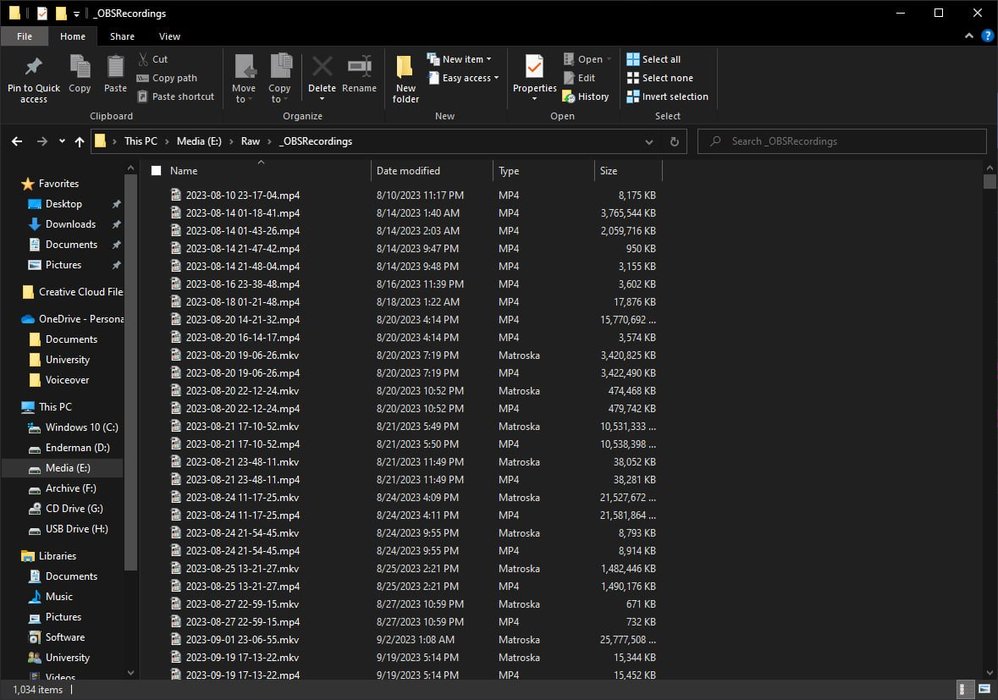Select Archive (F:) drive in sidebar
This screenshot has height=700, width=998.
[70, 488]
